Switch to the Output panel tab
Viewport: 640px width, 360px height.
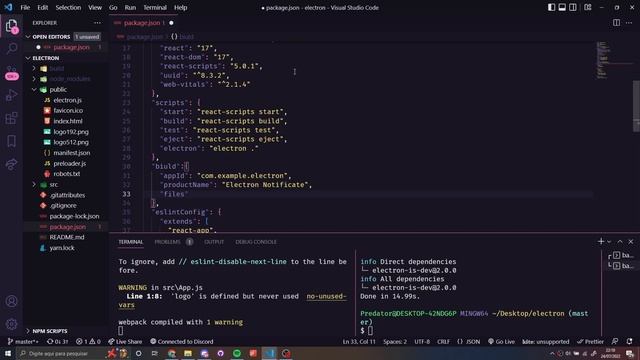coord(214,242)
